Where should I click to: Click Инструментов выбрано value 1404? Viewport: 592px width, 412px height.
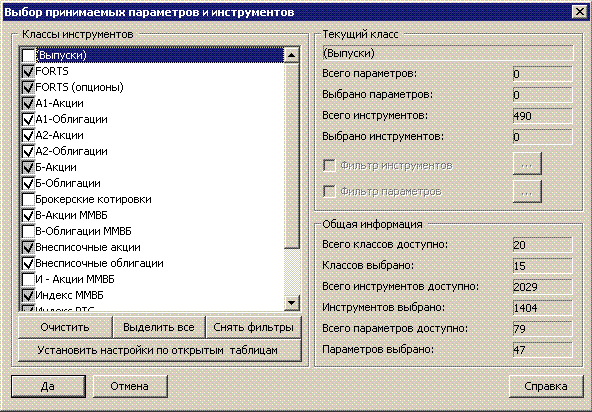(543, 308)
